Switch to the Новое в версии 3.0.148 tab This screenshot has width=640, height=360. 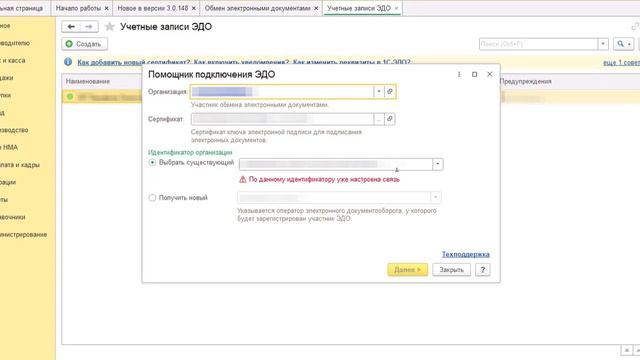coord(153,8)
